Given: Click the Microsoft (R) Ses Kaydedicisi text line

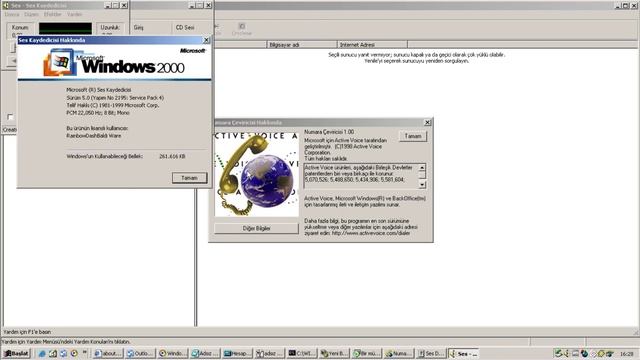Looking at the screenshot, I should (99, 90).
